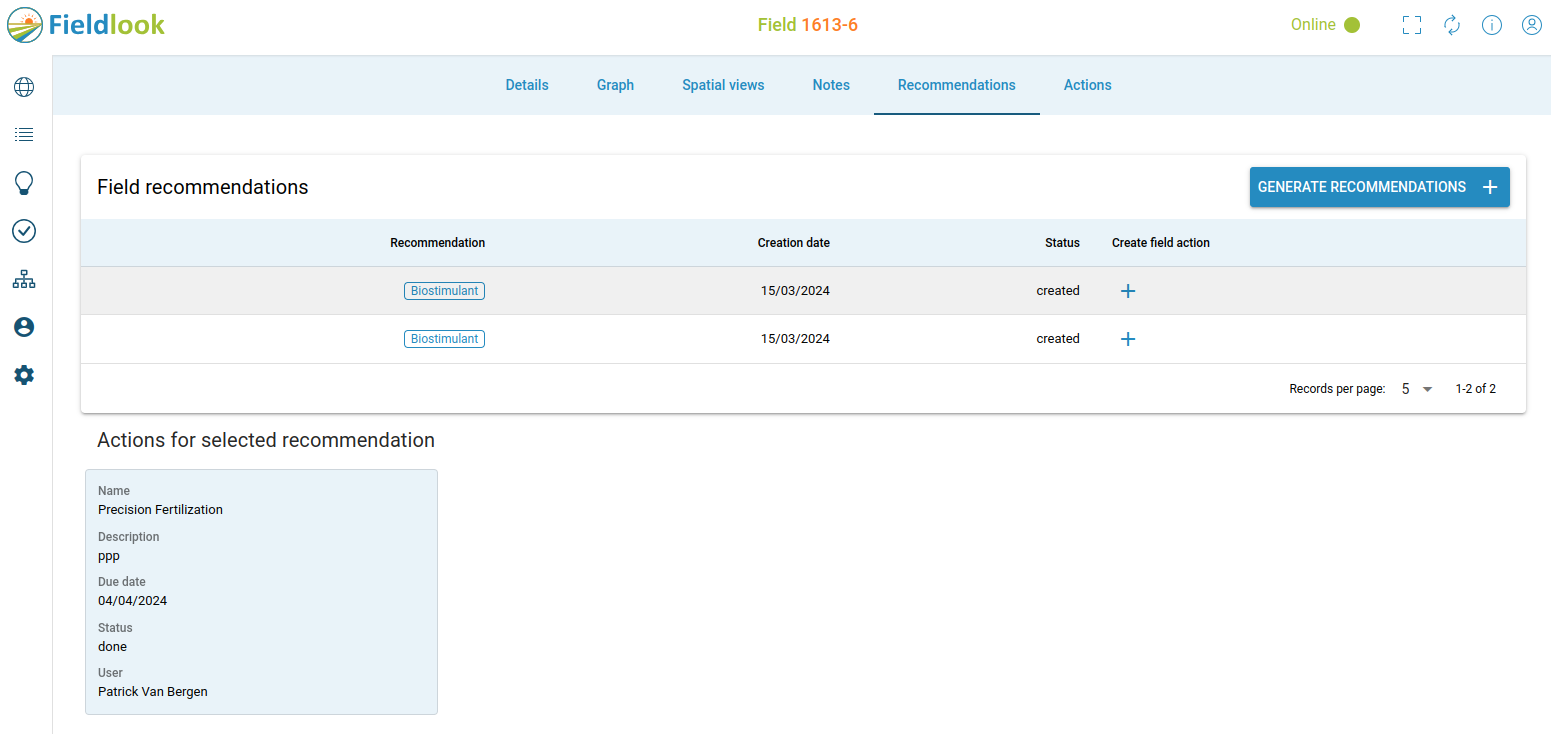1551x734 pixels.
Task: Open the Records per page dropdown
Action: click(x=1415, y=389)
